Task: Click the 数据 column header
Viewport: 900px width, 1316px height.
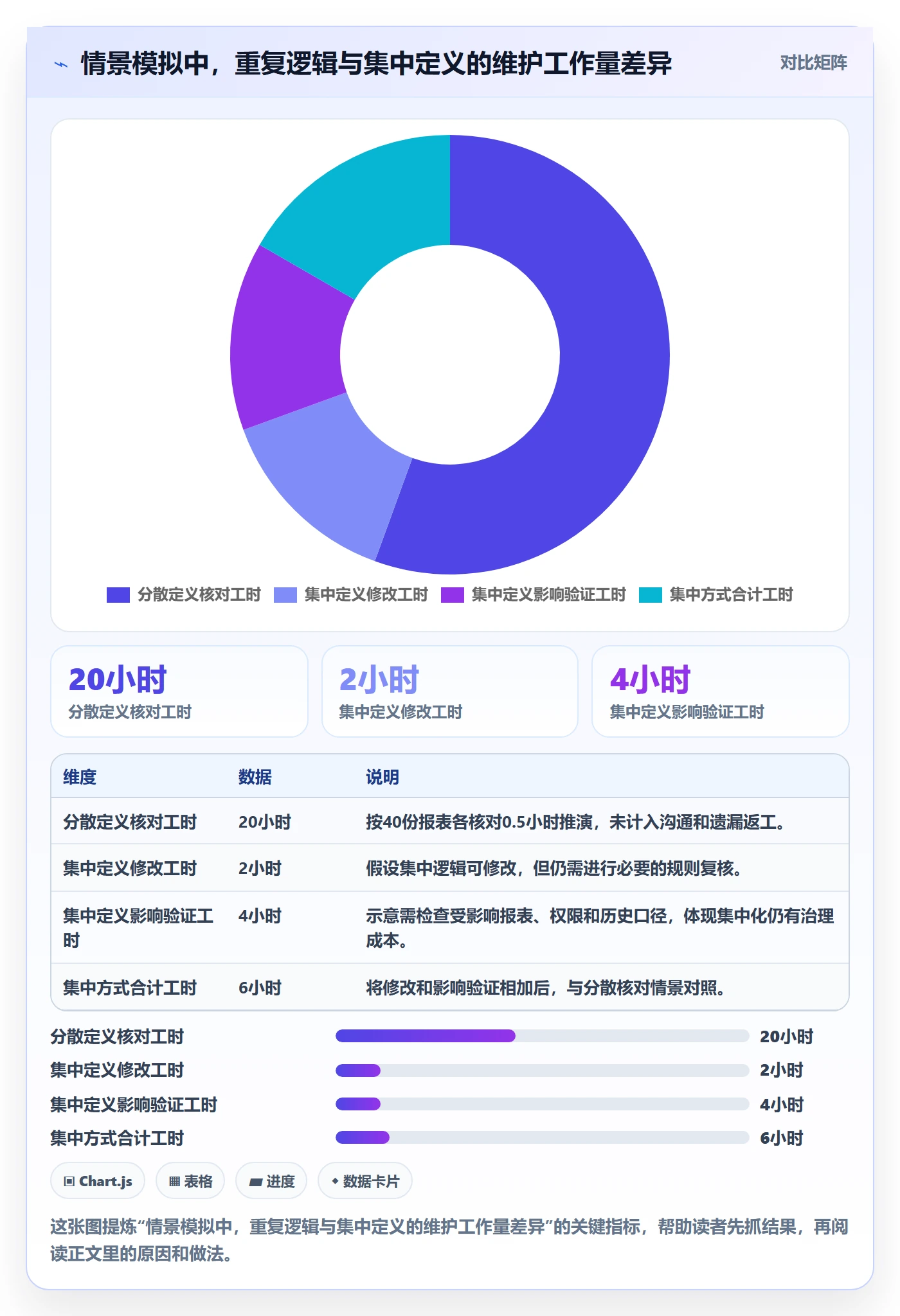Action: pyautogui.click(x=255, y=777)
